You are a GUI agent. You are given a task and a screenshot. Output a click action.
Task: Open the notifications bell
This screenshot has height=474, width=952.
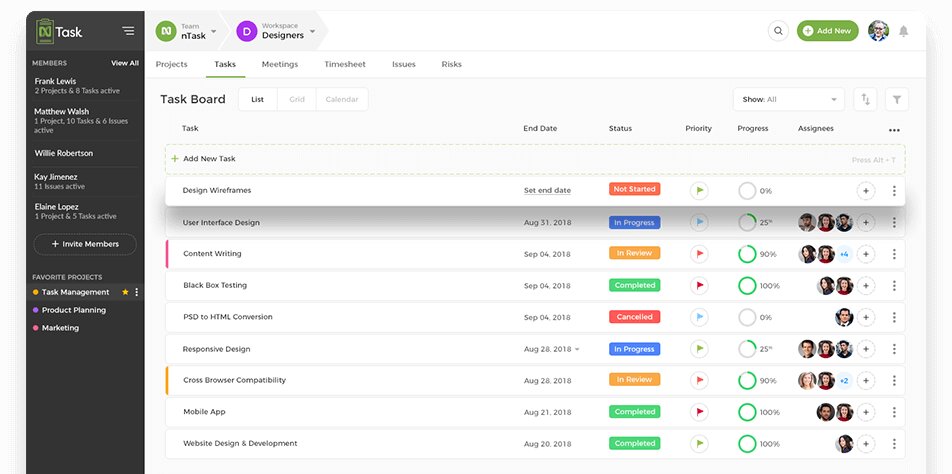click(903, 31)
